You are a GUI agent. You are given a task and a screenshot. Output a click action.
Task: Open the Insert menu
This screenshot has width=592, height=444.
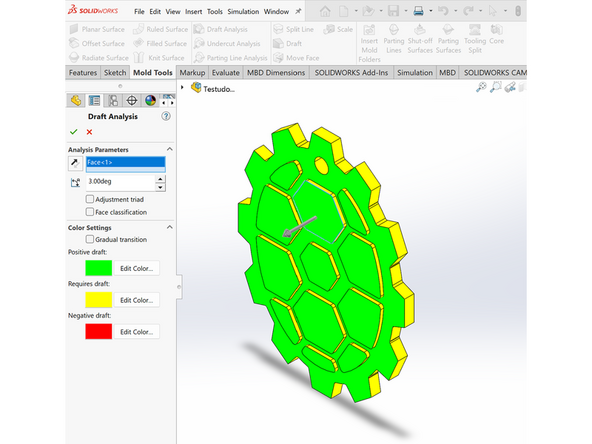193,12
